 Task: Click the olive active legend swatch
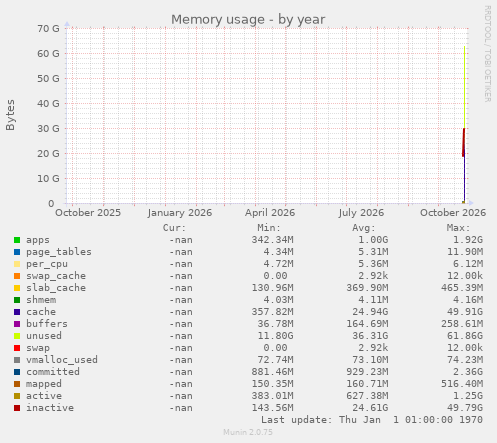[x=17, y=396]
